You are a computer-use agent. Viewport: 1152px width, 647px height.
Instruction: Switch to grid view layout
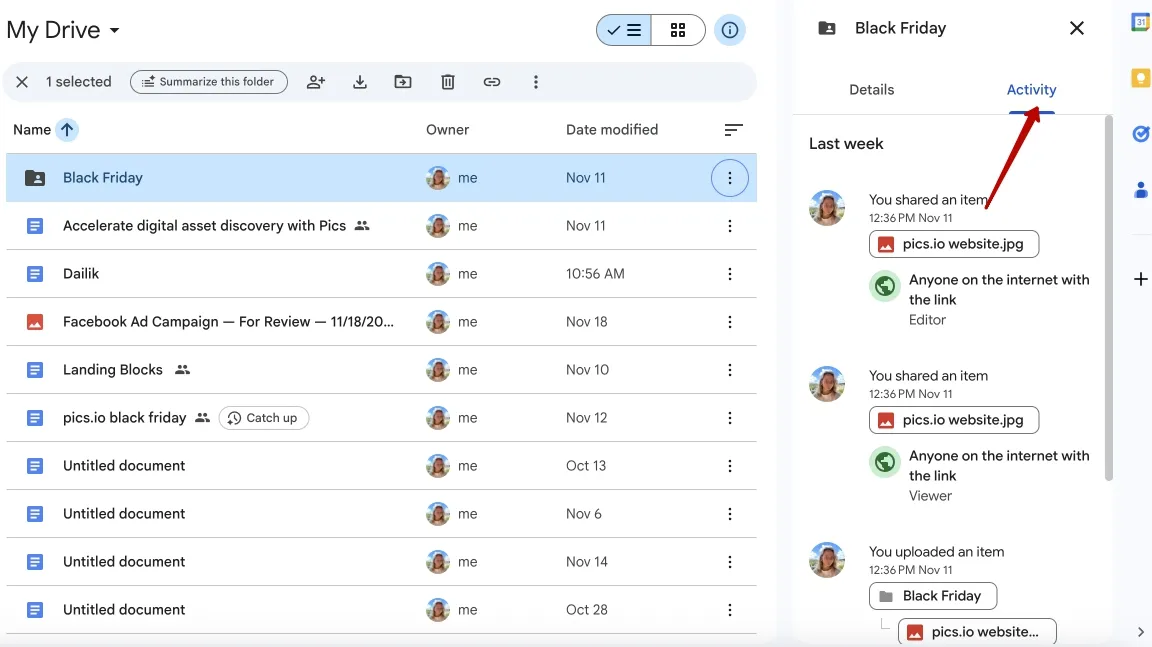point(678,30)
